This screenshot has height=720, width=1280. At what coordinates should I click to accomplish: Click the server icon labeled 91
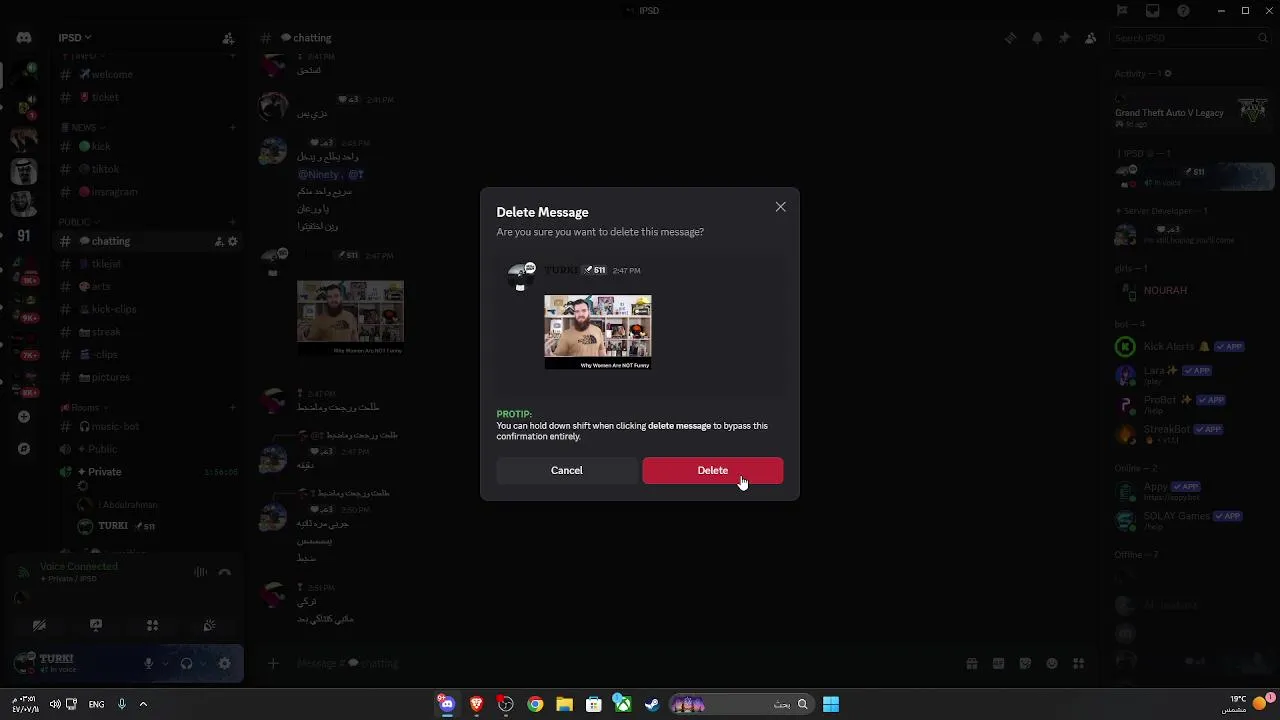tap(24, 236)
